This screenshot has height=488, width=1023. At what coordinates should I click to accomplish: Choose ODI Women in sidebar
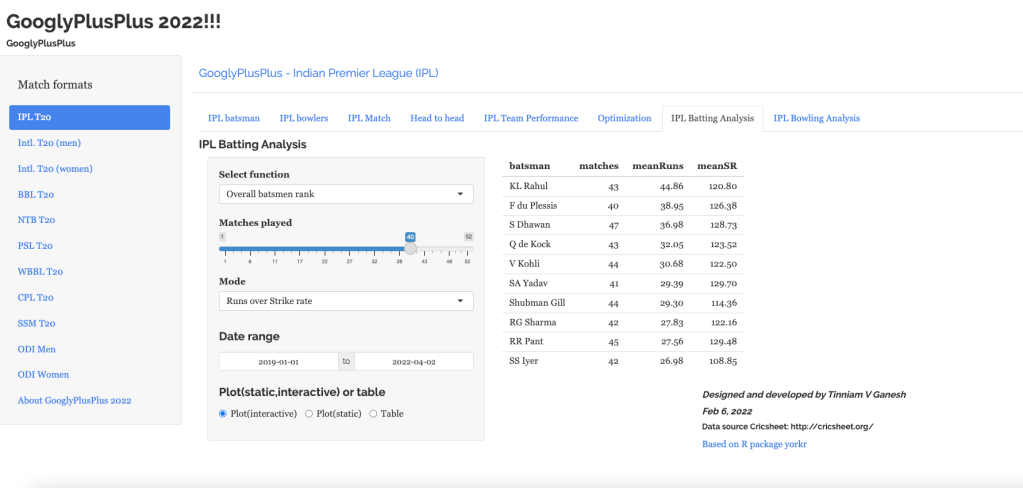43,374
